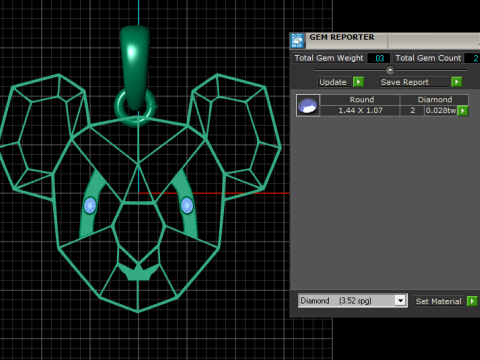Click the green arrow next to Save Report

[x=456, y=82]
